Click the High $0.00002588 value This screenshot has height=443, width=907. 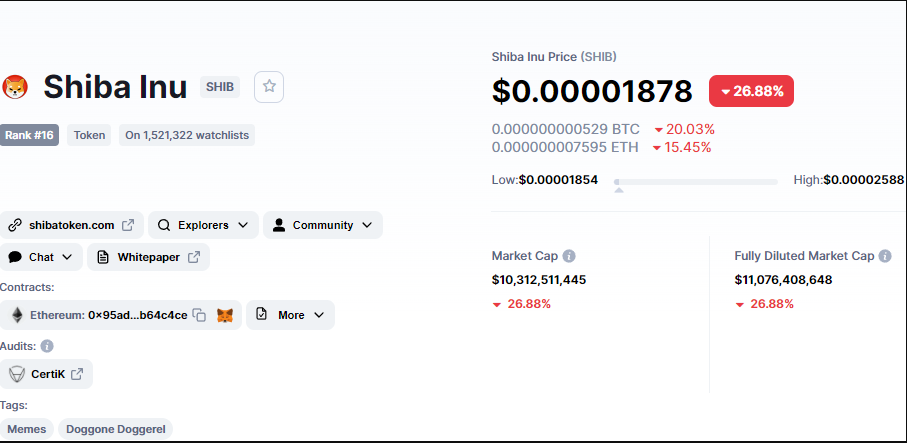tap(864, 180)
